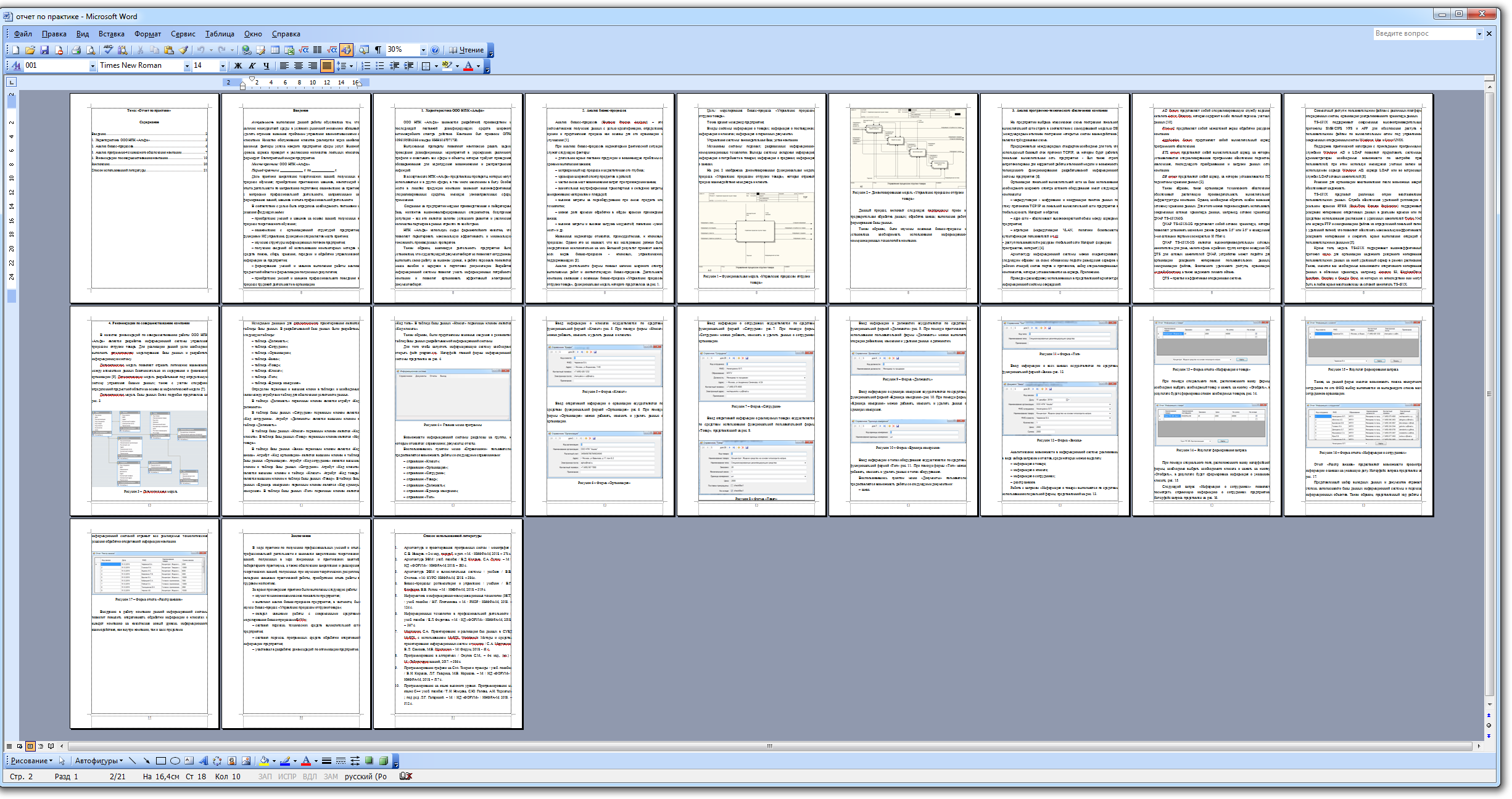
Task: Click the Numbered List icon
Action: [x=366, y=66]
